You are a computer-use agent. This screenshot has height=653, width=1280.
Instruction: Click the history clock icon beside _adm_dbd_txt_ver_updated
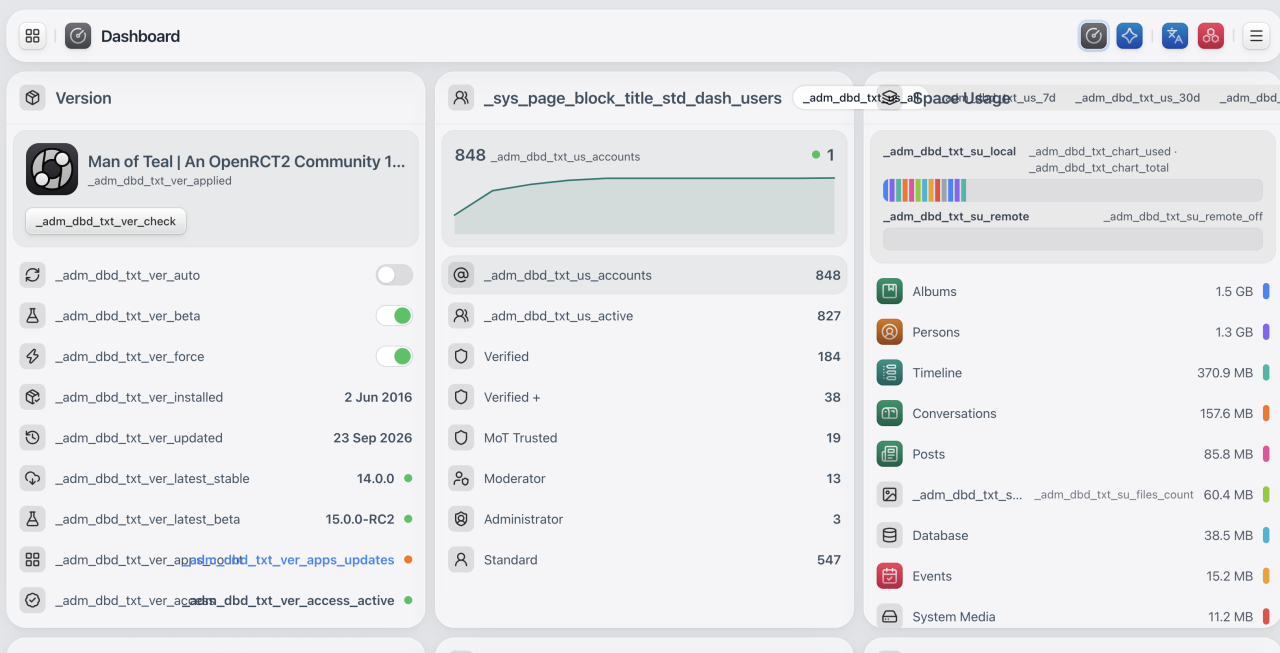(33, 438)
